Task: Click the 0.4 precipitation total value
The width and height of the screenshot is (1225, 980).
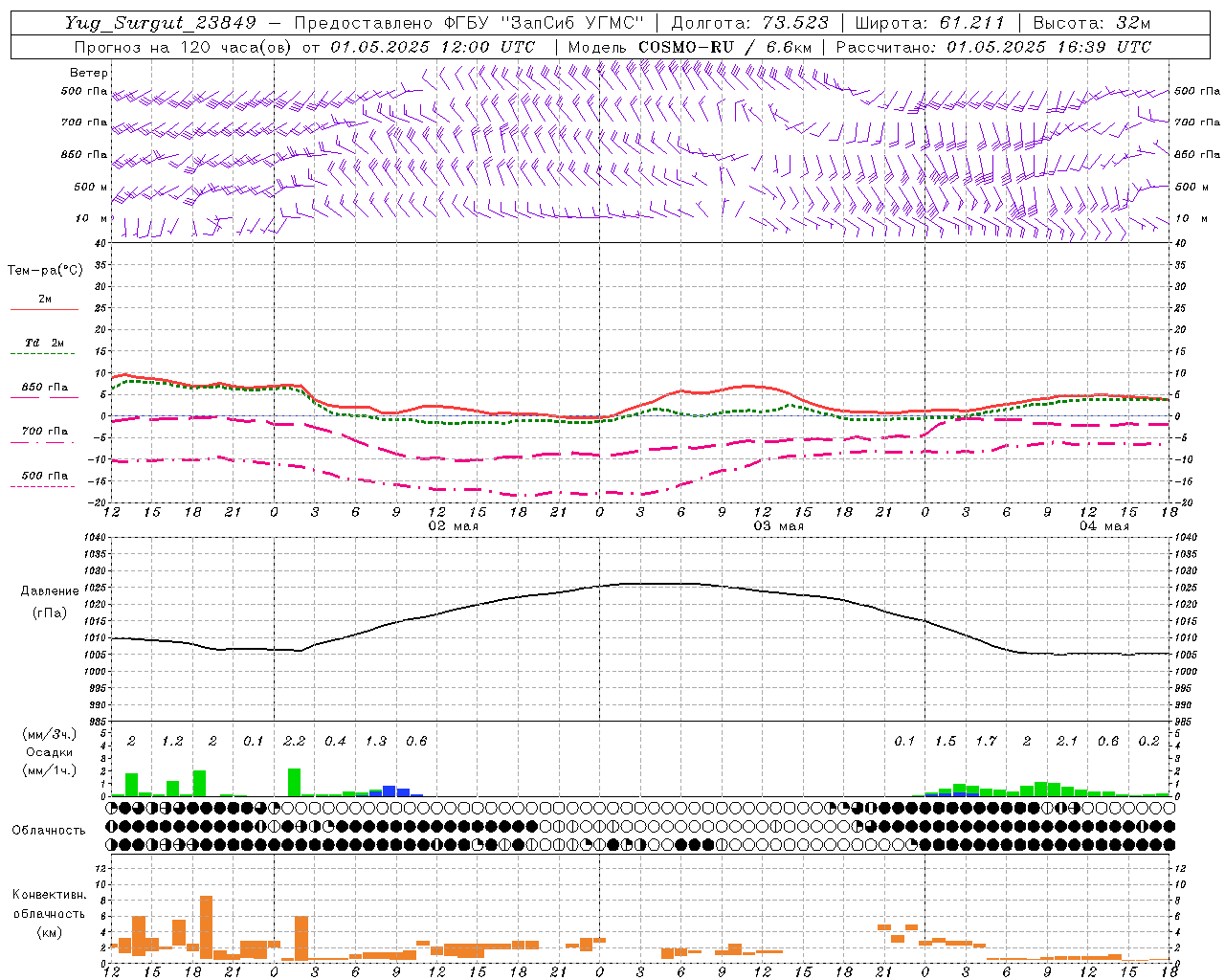Action: click(x=335, y=742)
